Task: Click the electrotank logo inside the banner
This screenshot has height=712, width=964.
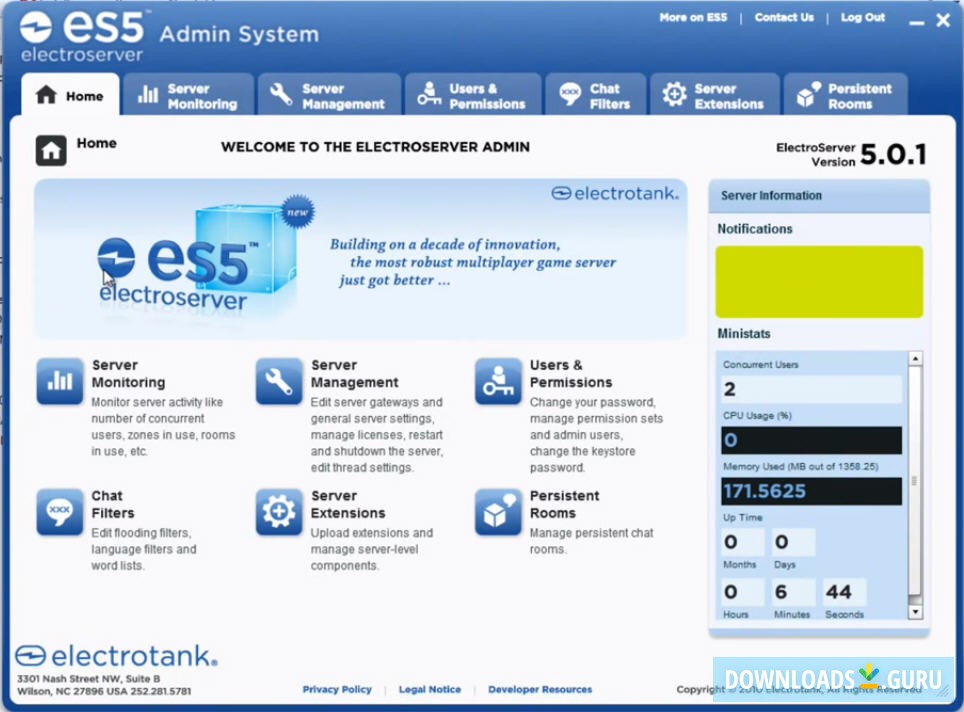Action: (615, 194)
